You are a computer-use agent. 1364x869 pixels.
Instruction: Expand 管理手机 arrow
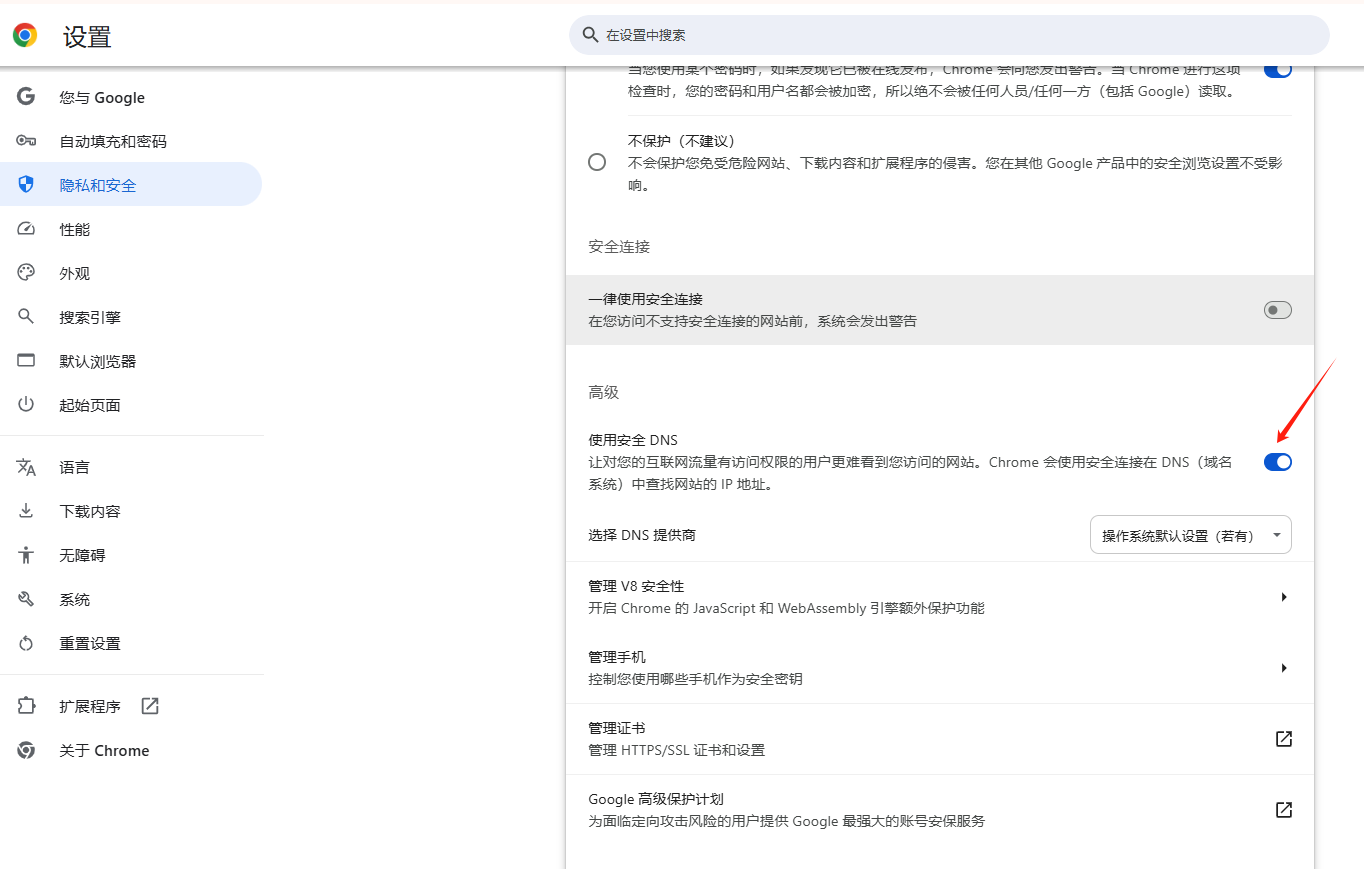(1284, 668)
